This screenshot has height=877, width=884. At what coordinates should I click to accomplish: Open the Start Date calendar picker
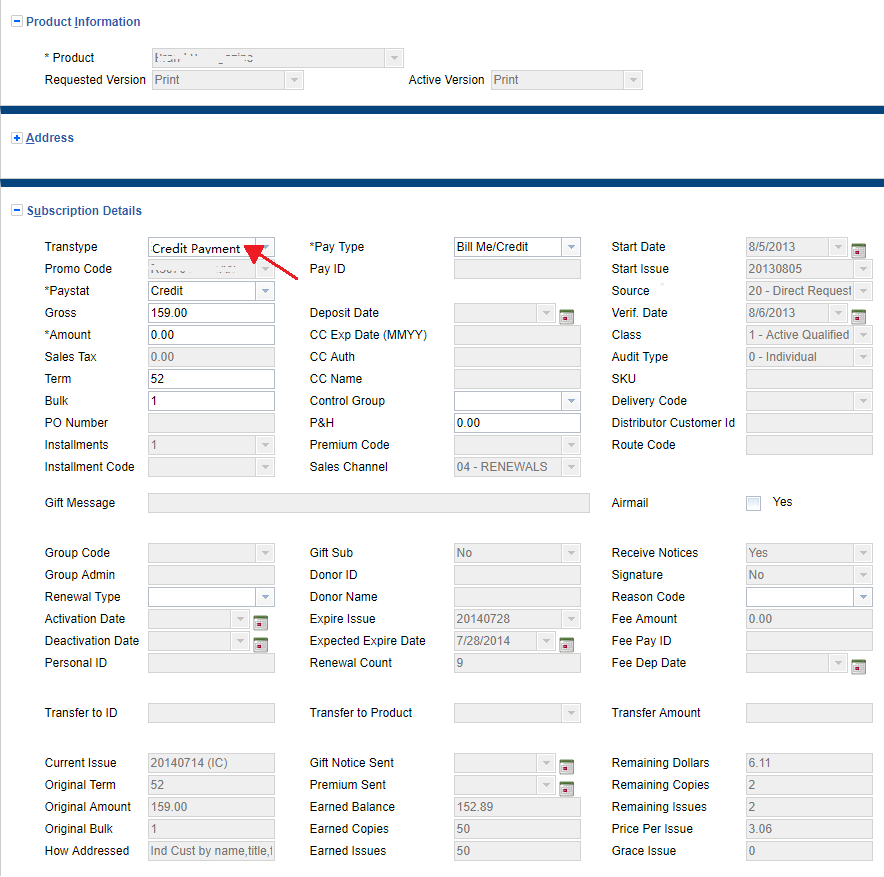click(x=858, y=250)
